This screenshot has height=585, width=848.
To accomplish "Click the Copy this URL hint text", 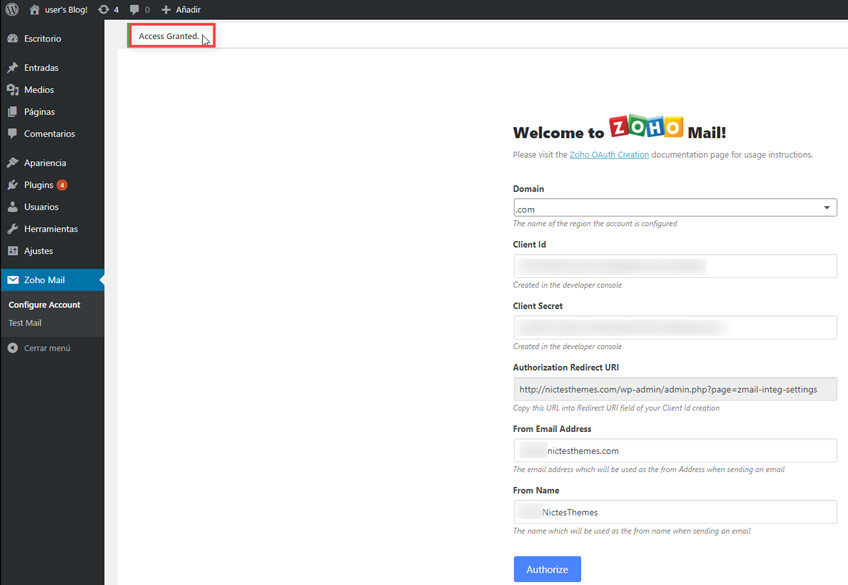I will [616, 408].
